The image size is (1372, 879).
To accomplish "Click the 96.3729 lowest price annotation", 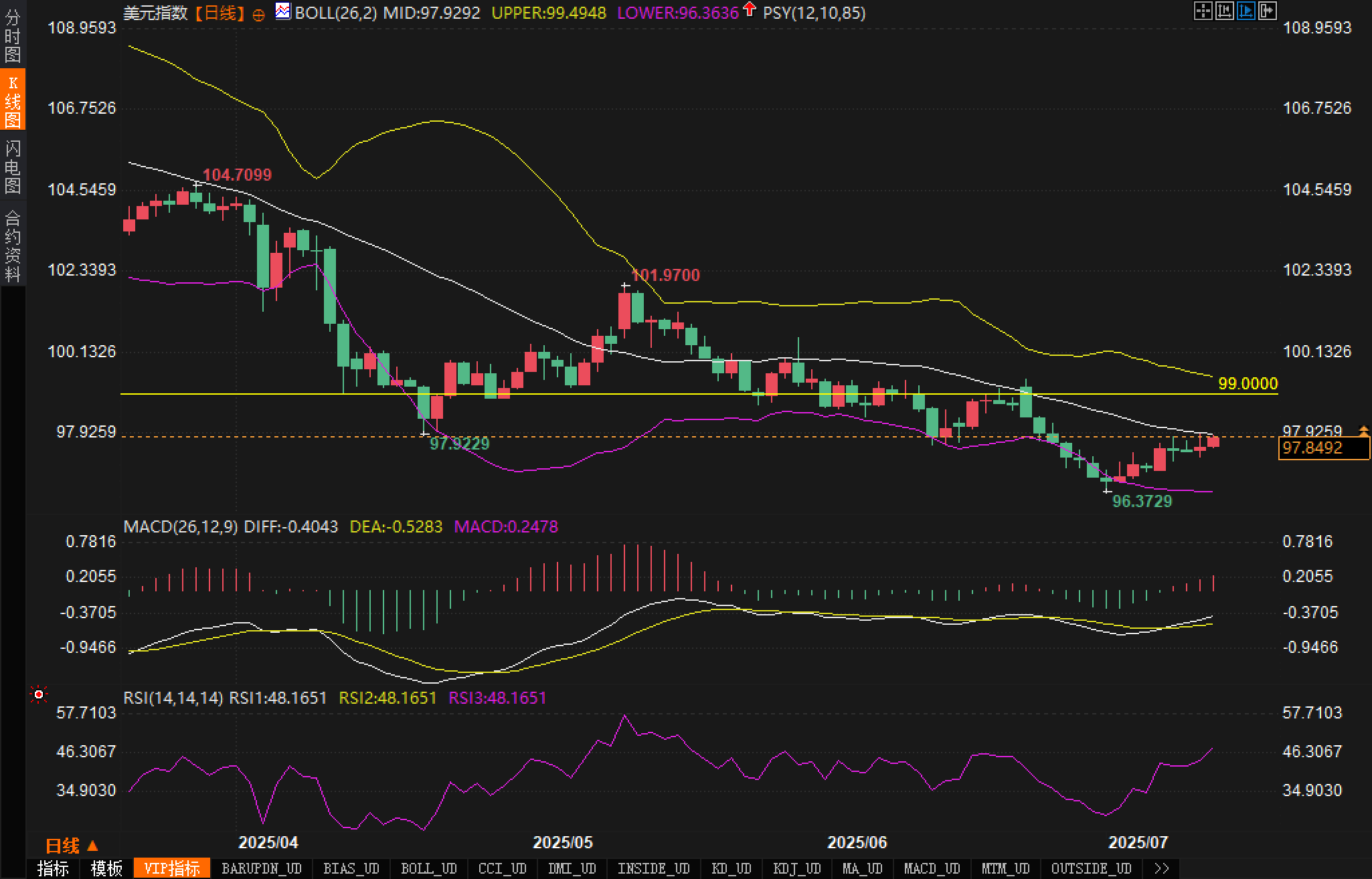I will click(1142, 501).
